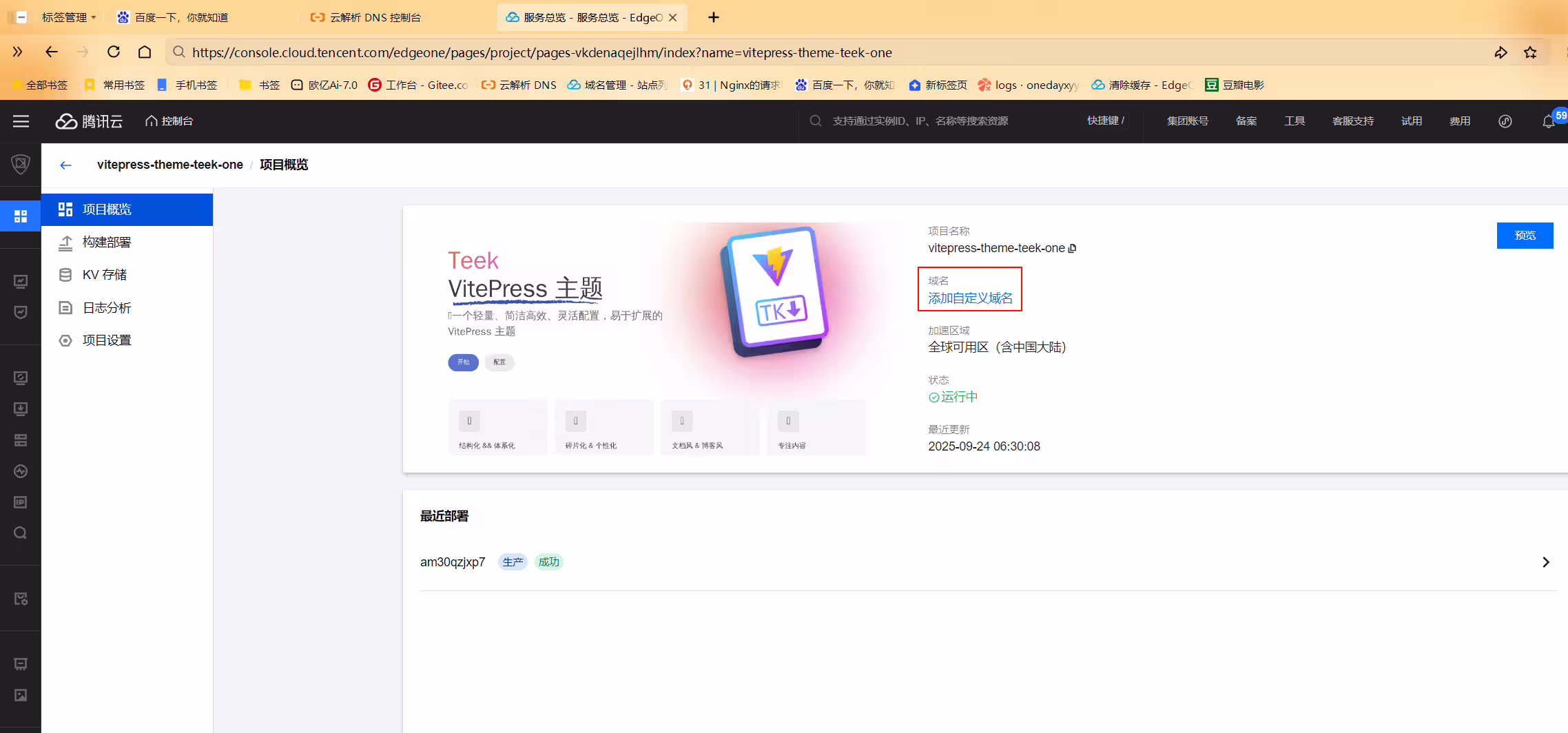Reload the page
This screenshot has height=733, width=1568.
click(x=114, y=52)
